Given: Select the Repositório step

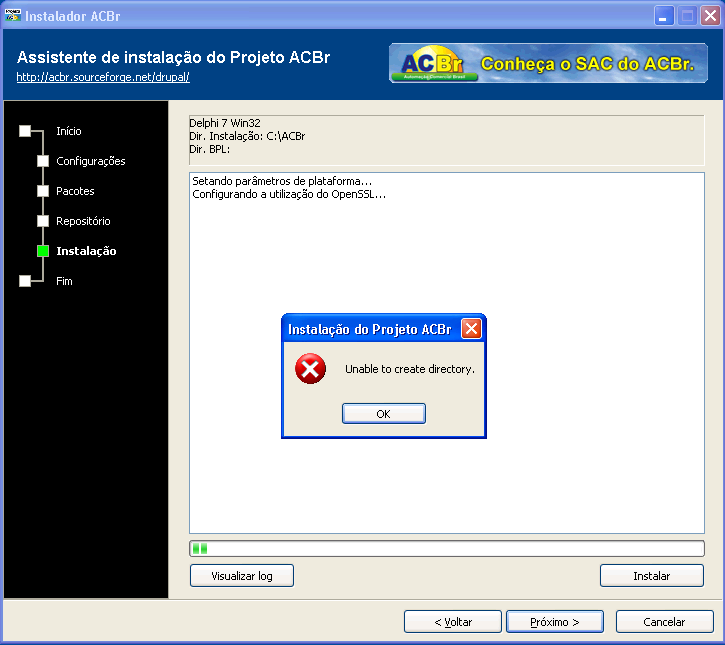Looking at the screenshot, I should pyautogui.click(x=83, y=221).
